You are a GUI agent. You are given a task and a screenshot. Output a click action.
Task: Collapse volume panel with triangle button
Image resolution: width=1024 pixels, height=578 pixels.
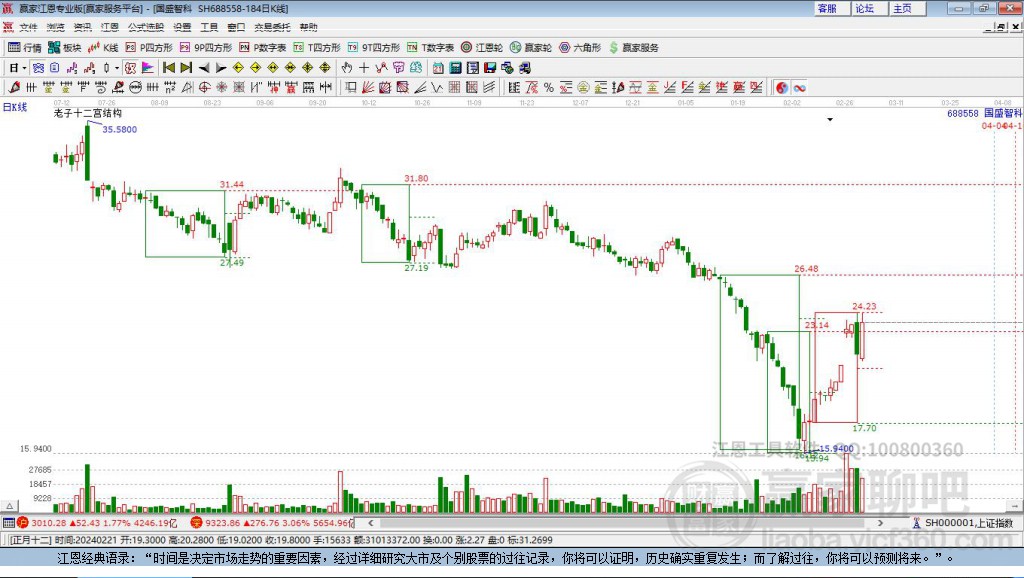[10, 506]
